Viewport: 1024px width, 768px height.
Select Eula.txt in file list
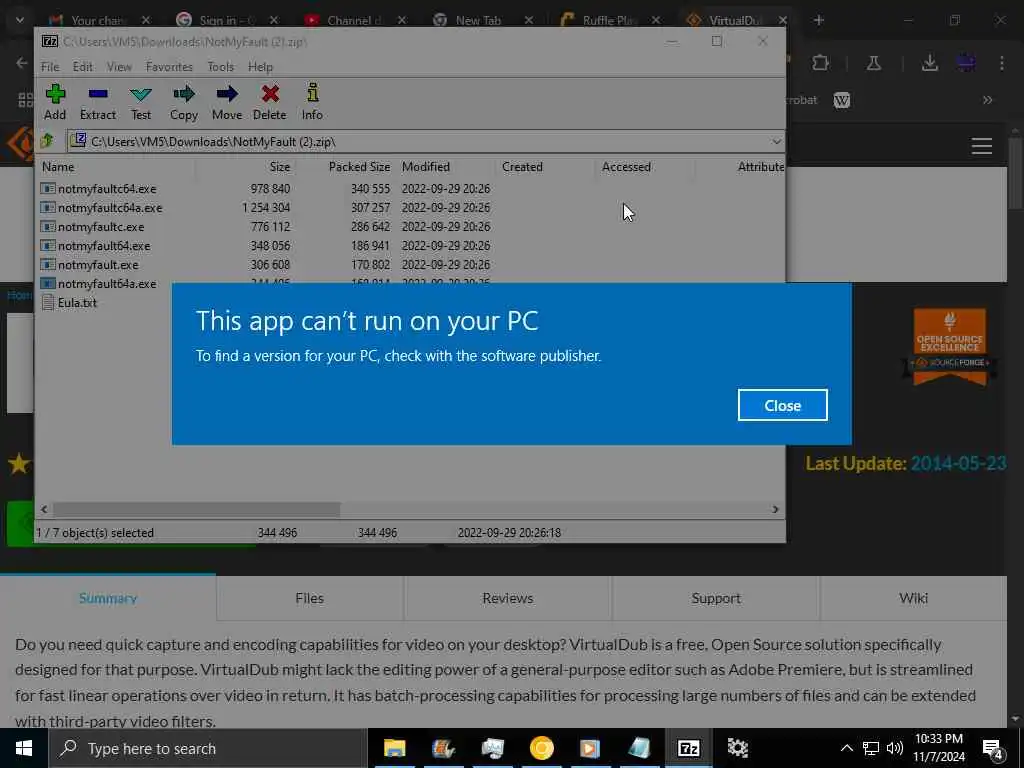(77, 302)
